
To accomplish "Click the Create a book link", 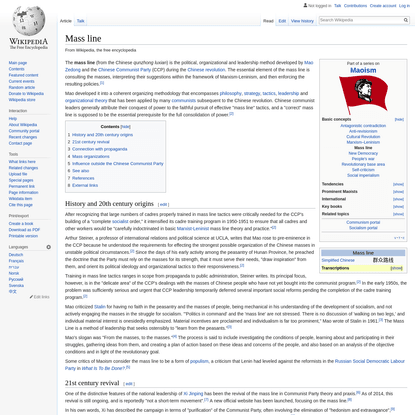I will point(21,223).
